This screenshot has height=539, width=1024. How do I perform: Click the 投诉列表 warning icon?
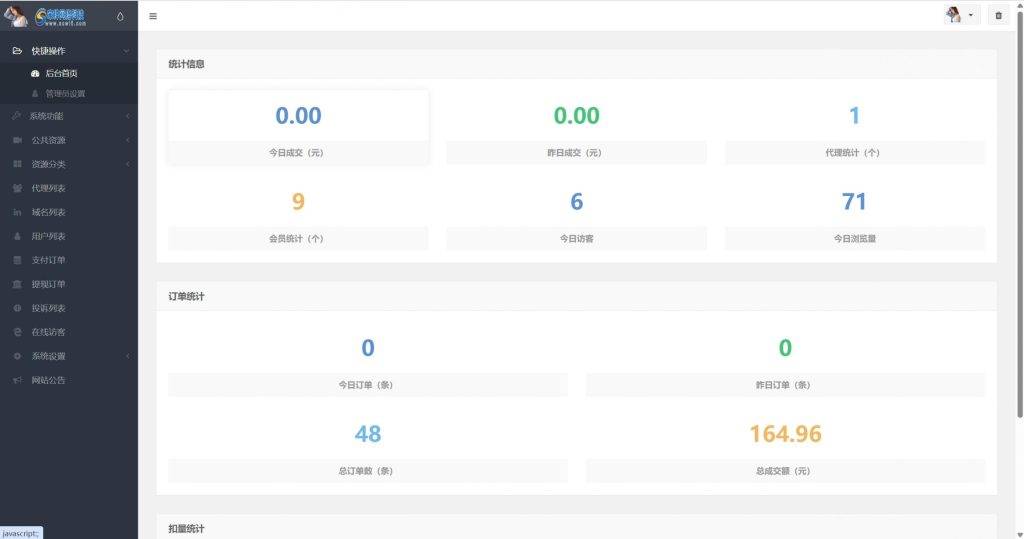[17, 308]
